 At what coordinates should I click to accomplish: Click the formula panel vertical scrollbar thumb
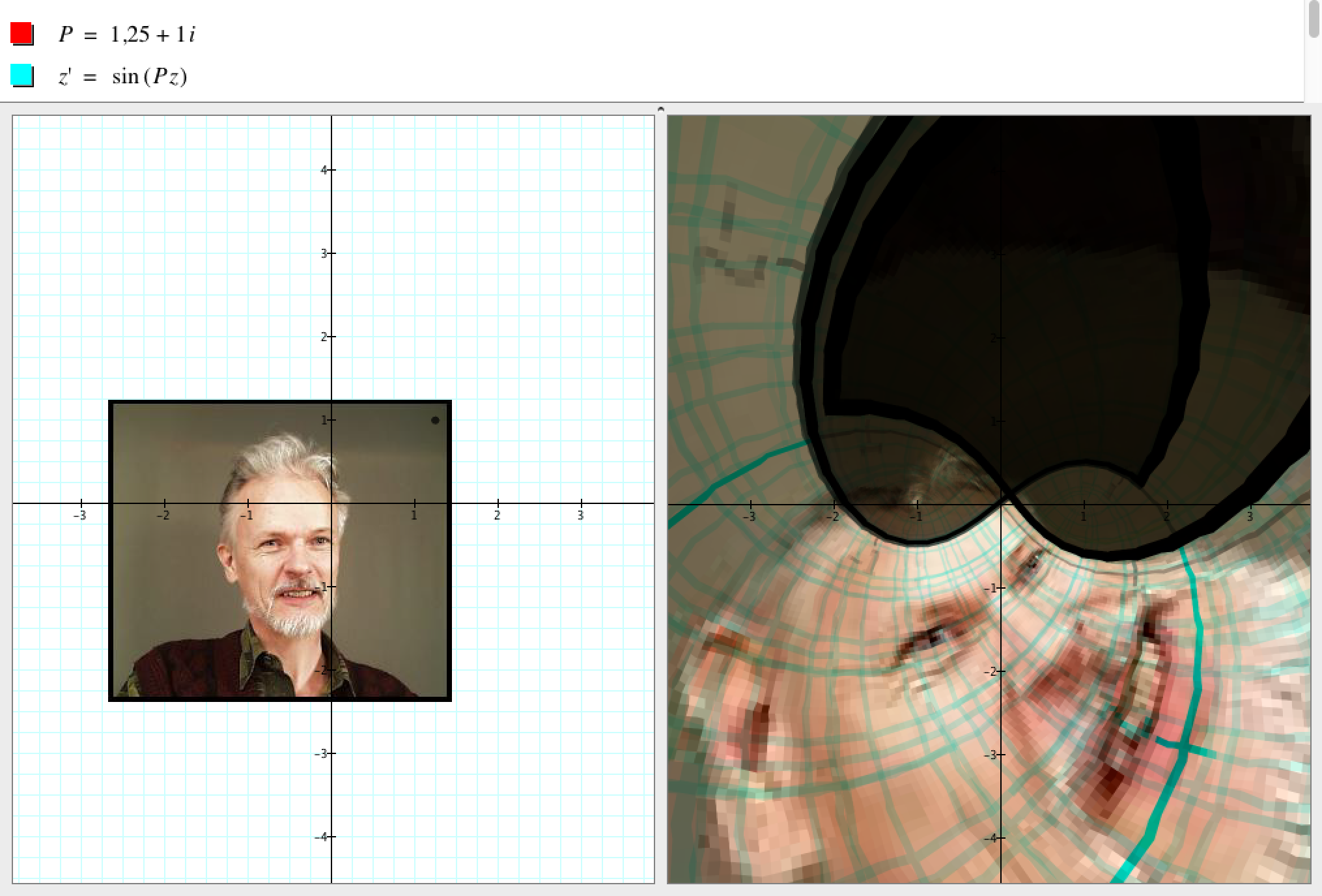point(1314,20)
